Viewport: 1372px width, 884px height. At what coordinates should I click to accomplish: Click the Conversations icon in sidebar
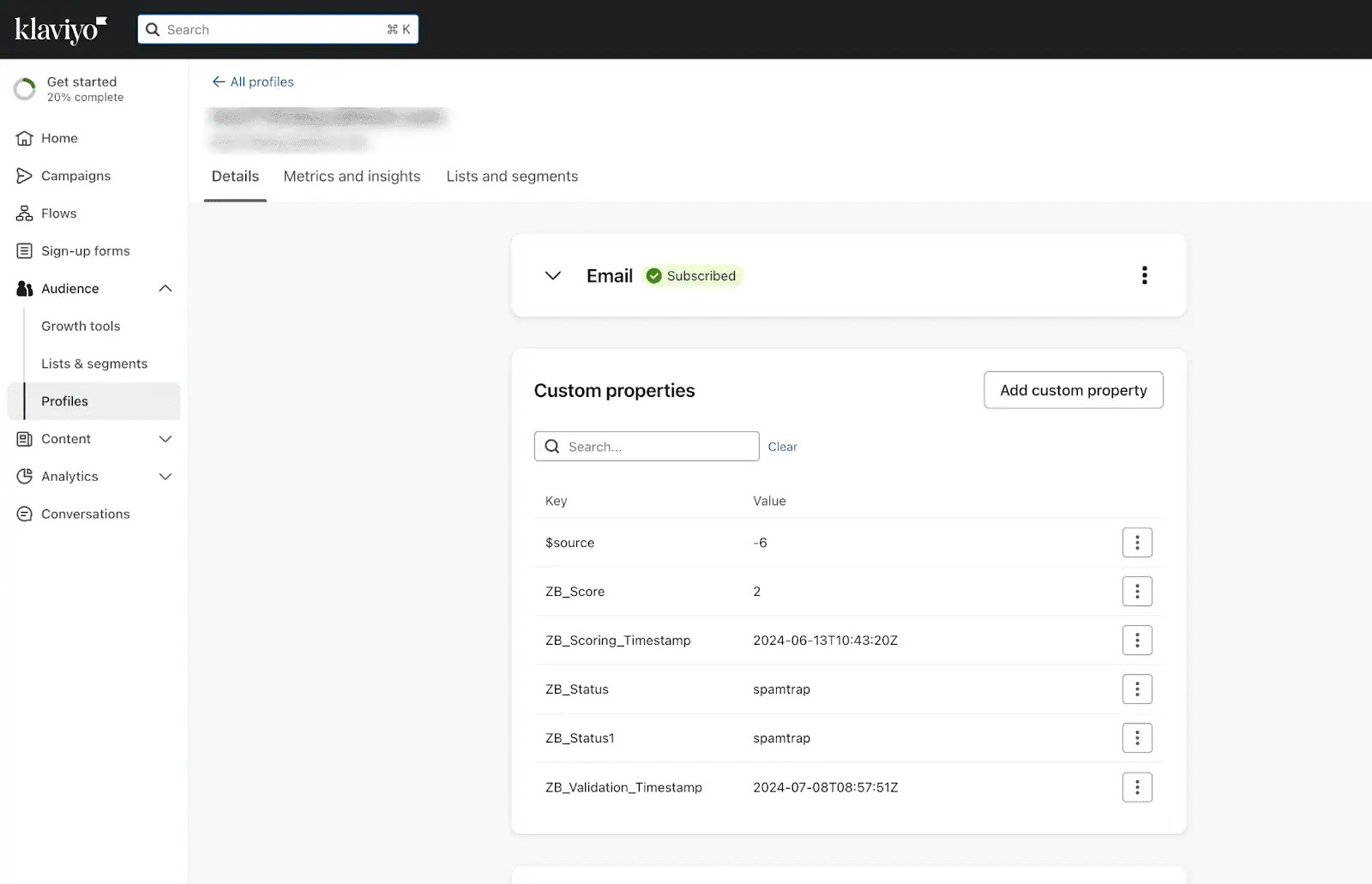pos(25,514)
